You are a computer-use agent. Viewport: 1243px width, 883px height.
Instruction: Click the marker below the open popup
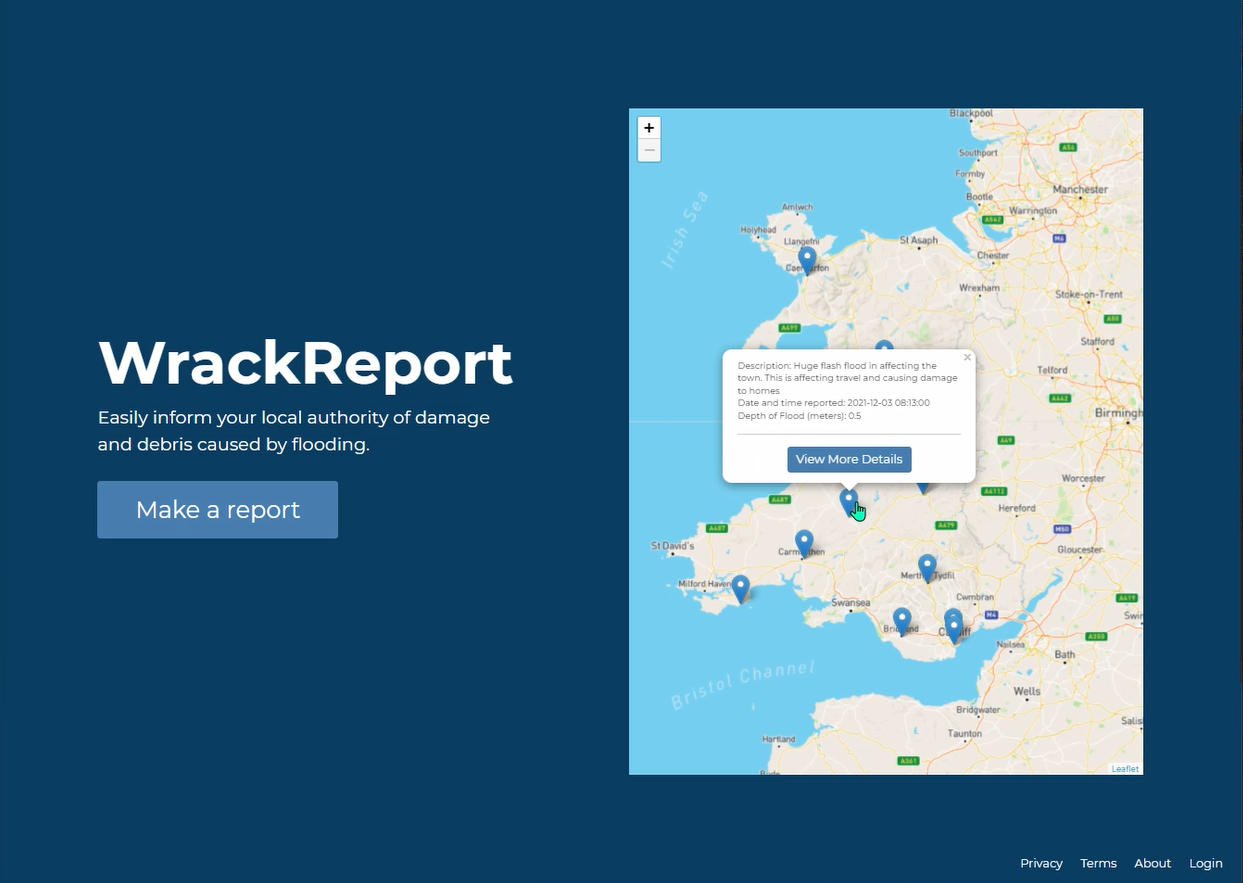coord(848,498)
